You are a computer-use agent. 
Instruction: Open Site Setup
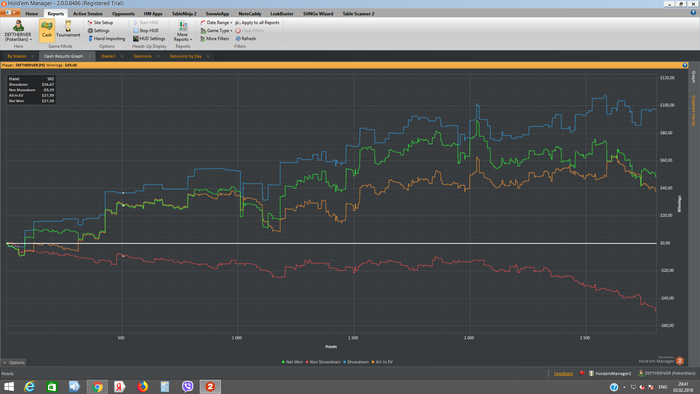[x=100, y=22]
